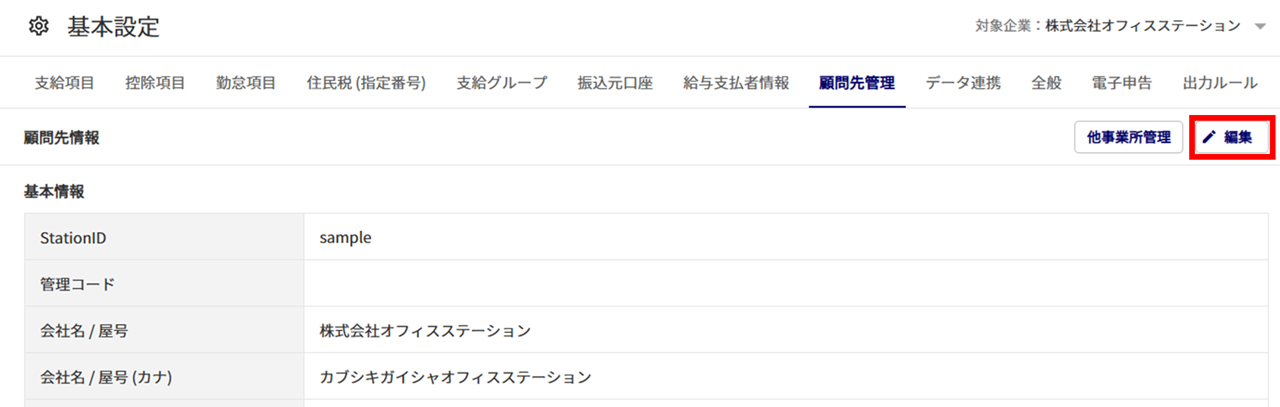1280x407 pixels.
Task: Click the 編集 button
Action: 1231,138
